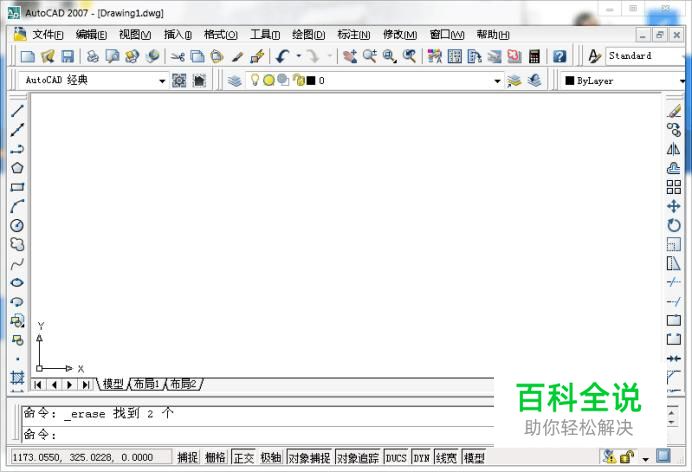Click the black layer color swatch
692x472 pixels.
point(311,80)
